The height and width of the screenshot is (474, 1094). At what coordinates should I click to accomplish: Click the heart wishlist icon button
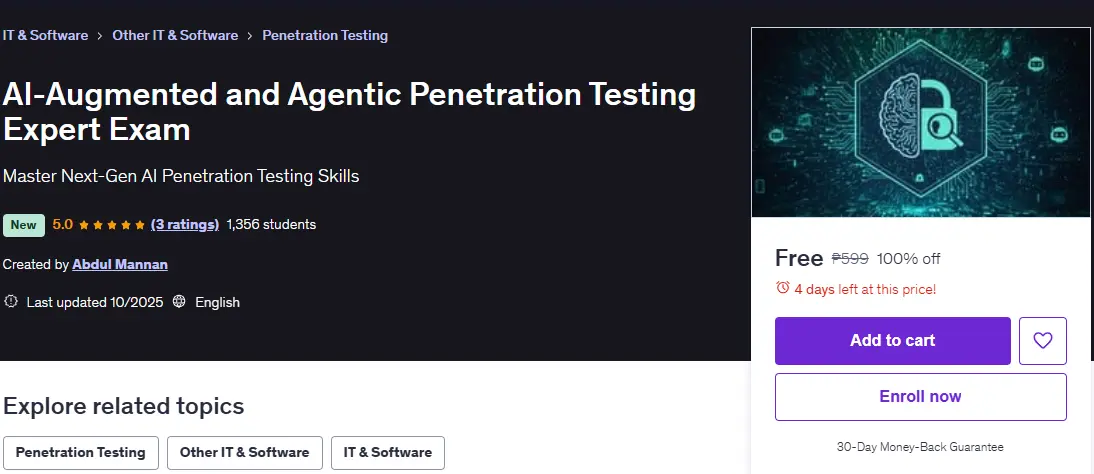[1042, 341]
